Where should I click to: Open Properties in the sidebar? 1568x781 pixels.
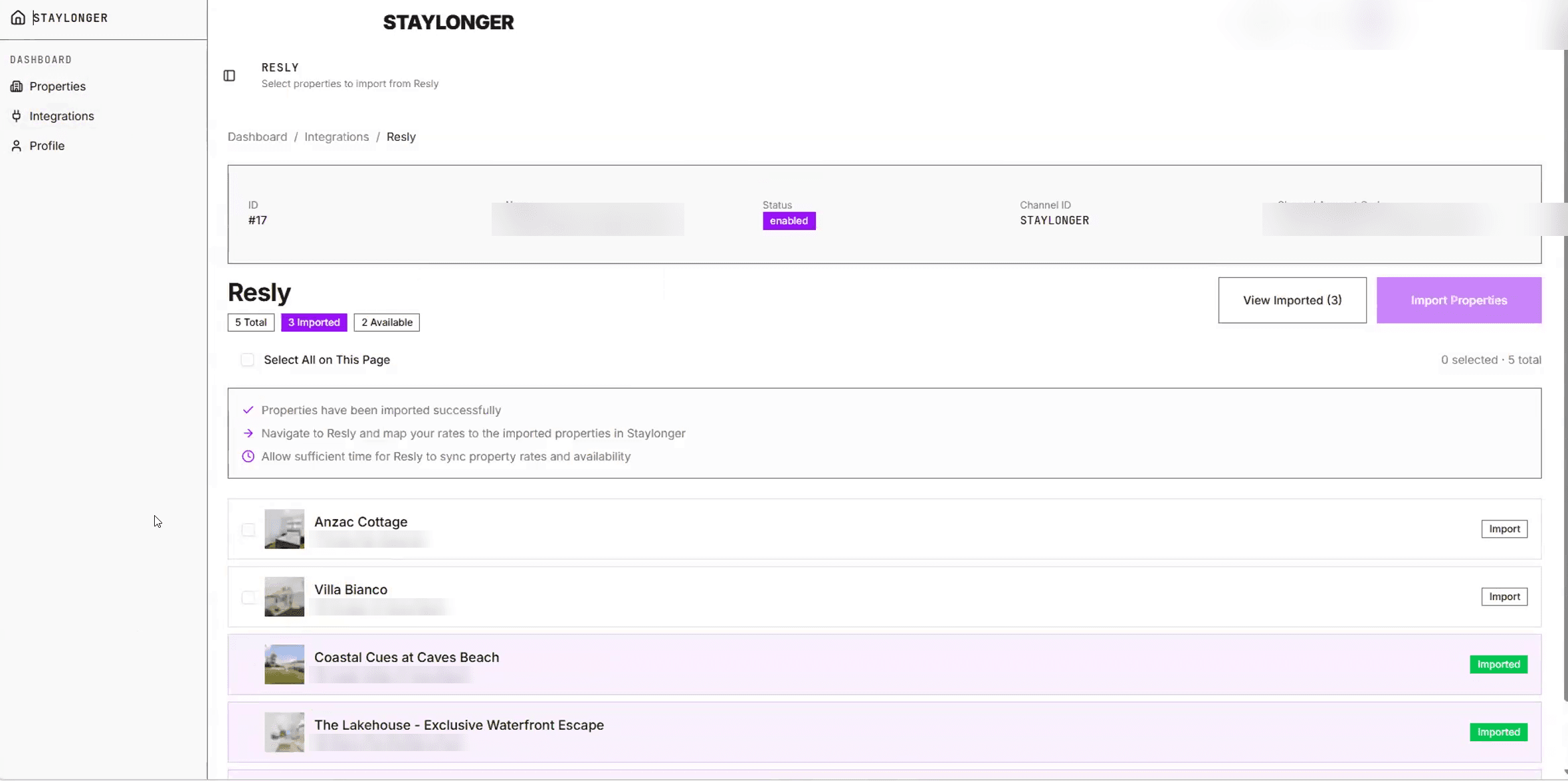tap(58, 86)
